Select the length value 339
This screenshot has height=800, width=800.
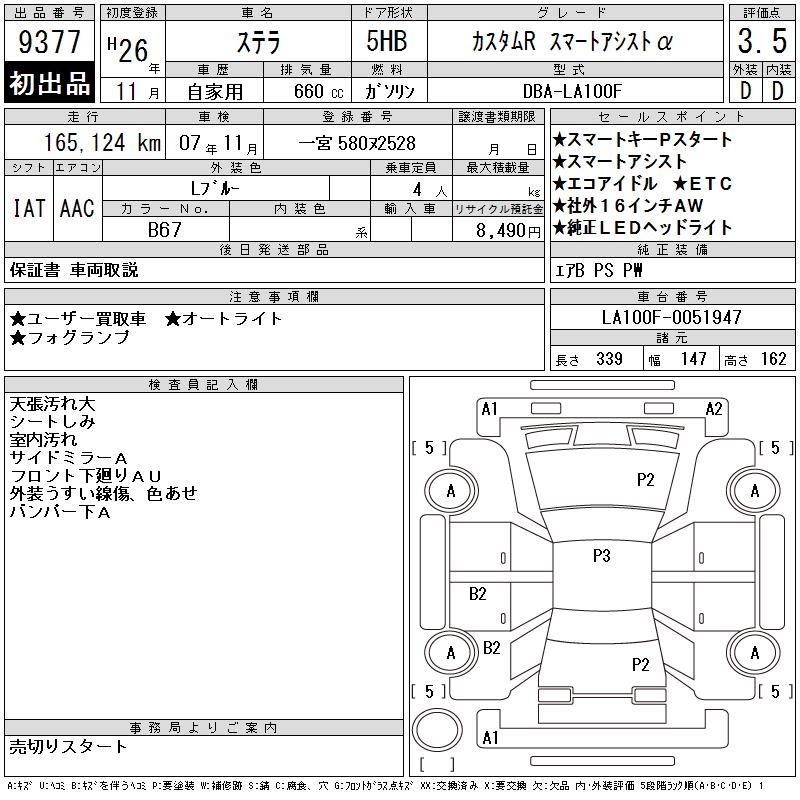(609, 359)
